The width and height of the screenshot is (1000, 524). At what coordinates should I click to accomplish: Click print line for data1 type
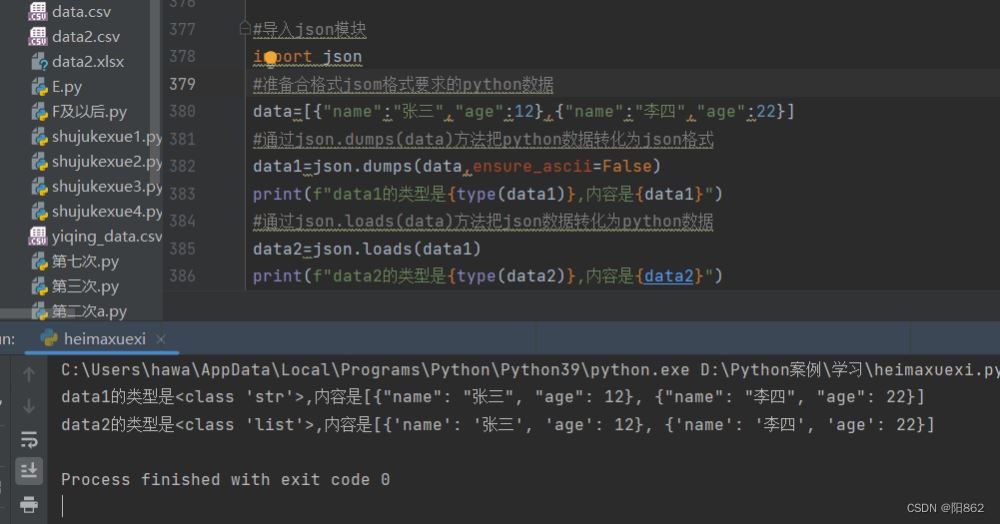pyautogui.click(x=487, y=194)
